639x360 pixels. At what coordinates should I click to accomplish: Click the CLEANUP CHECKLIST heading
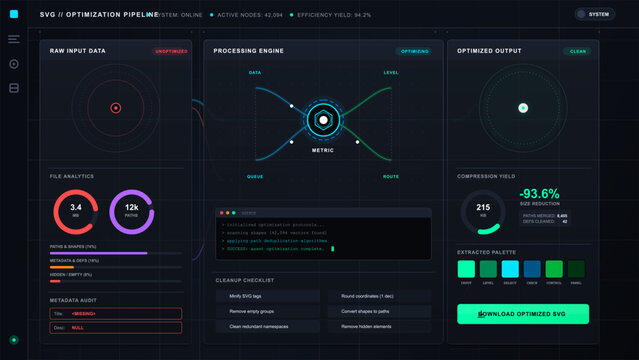pyautogui.click(x=245, y=280)
